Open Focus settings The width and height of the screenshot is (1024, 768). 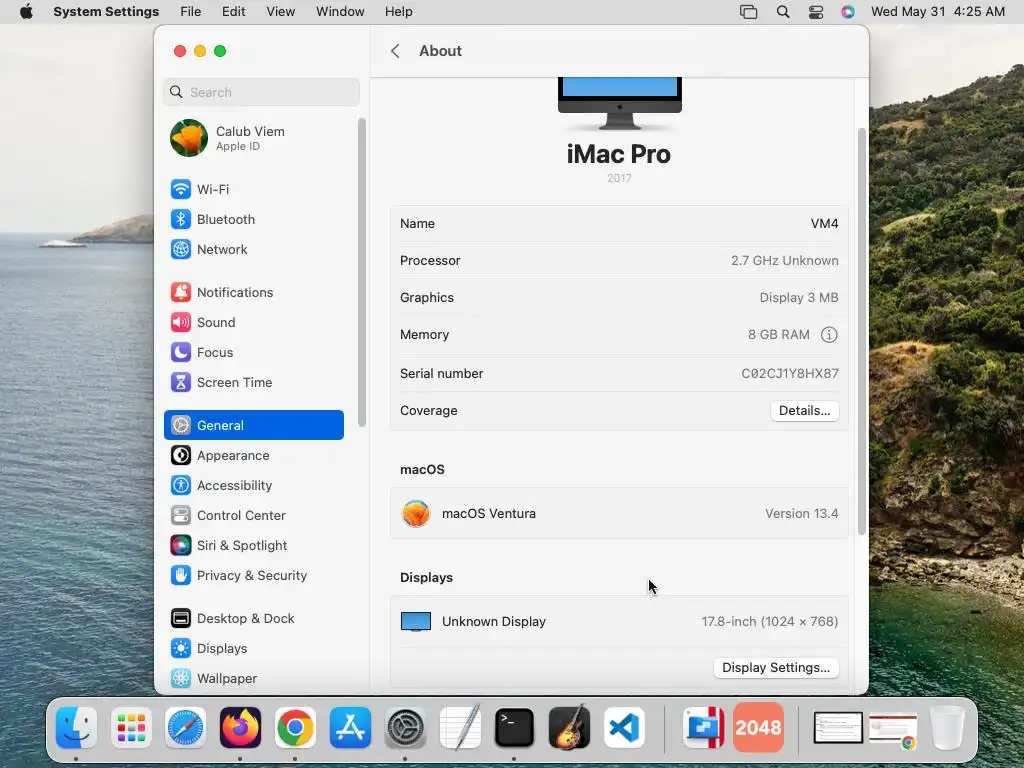coord(253,353)
